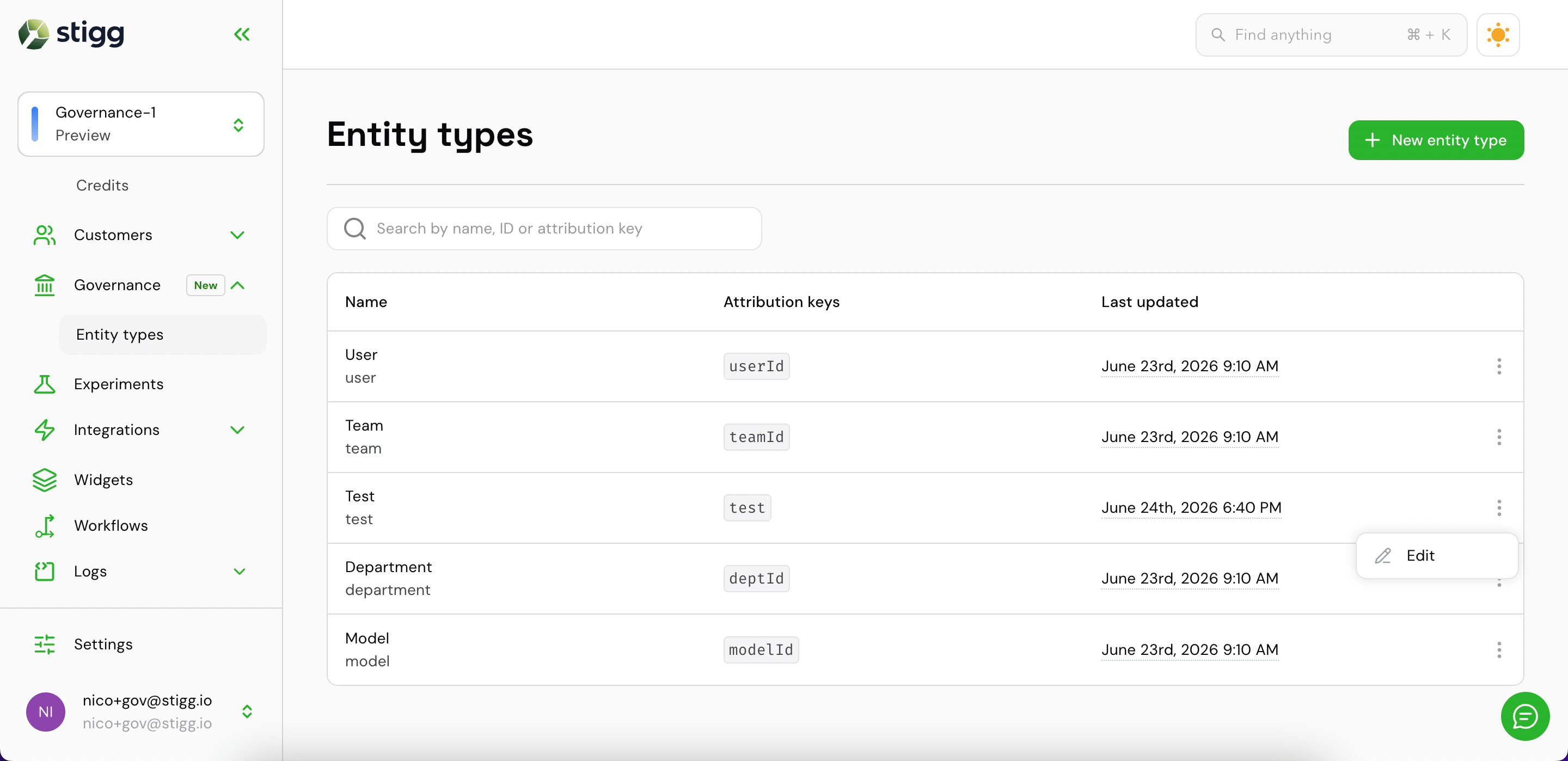Click the Settings sliders icon

click(45, 645)
